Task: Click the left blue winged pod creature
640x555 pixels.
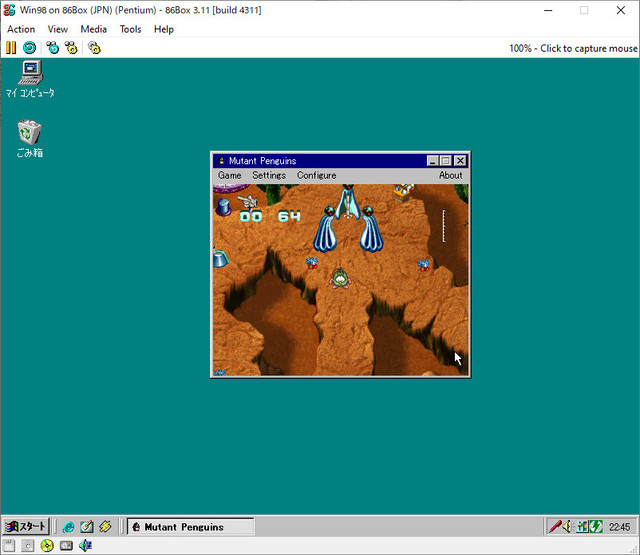Action: point(325,229)
